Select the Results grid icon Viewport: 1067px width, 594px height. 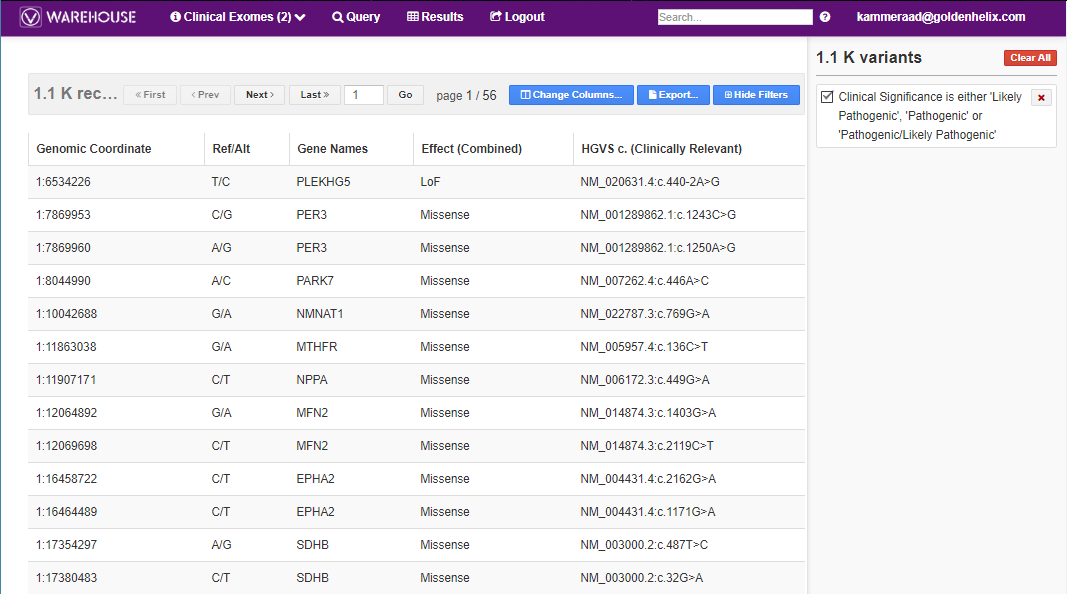[411, 17]
